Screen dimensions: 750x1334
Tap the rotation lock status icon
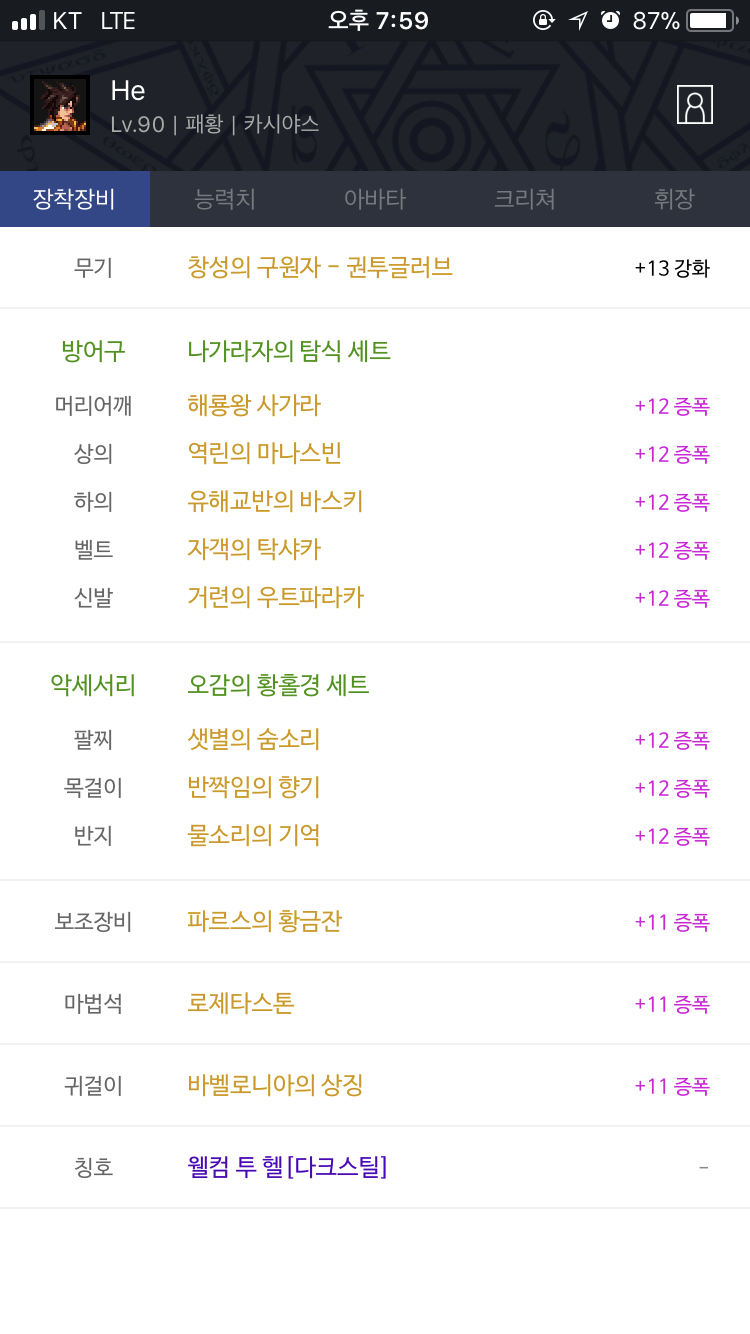(543, 20)
